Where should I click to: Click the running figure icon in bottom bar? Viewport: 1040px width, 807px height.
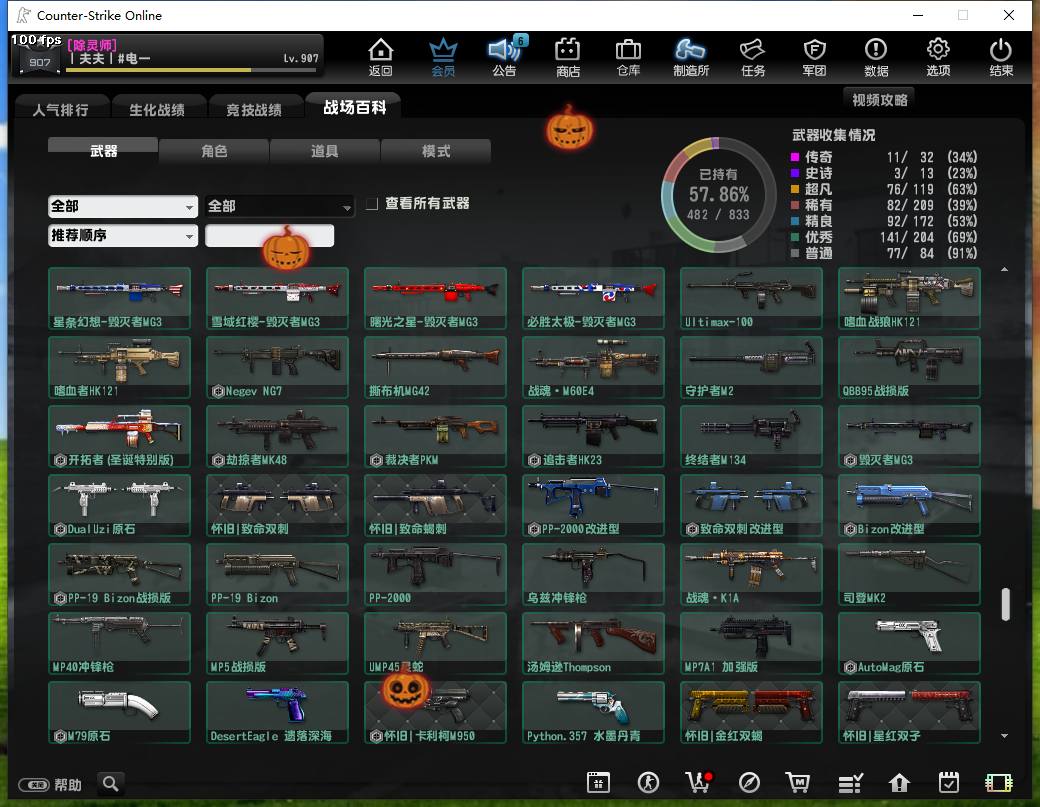coord(648,783)
